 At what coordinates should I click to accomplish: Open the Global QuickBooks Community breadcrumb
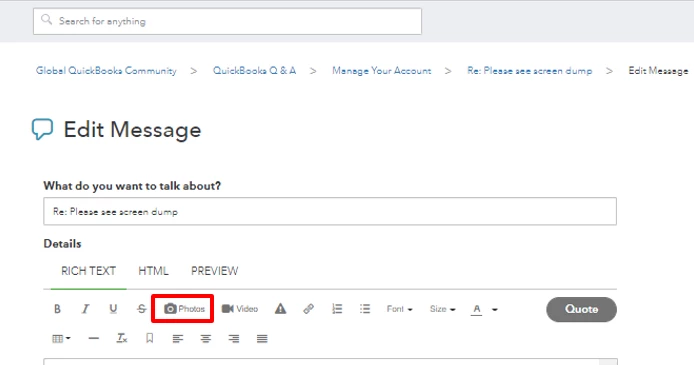tap(106, 71)
